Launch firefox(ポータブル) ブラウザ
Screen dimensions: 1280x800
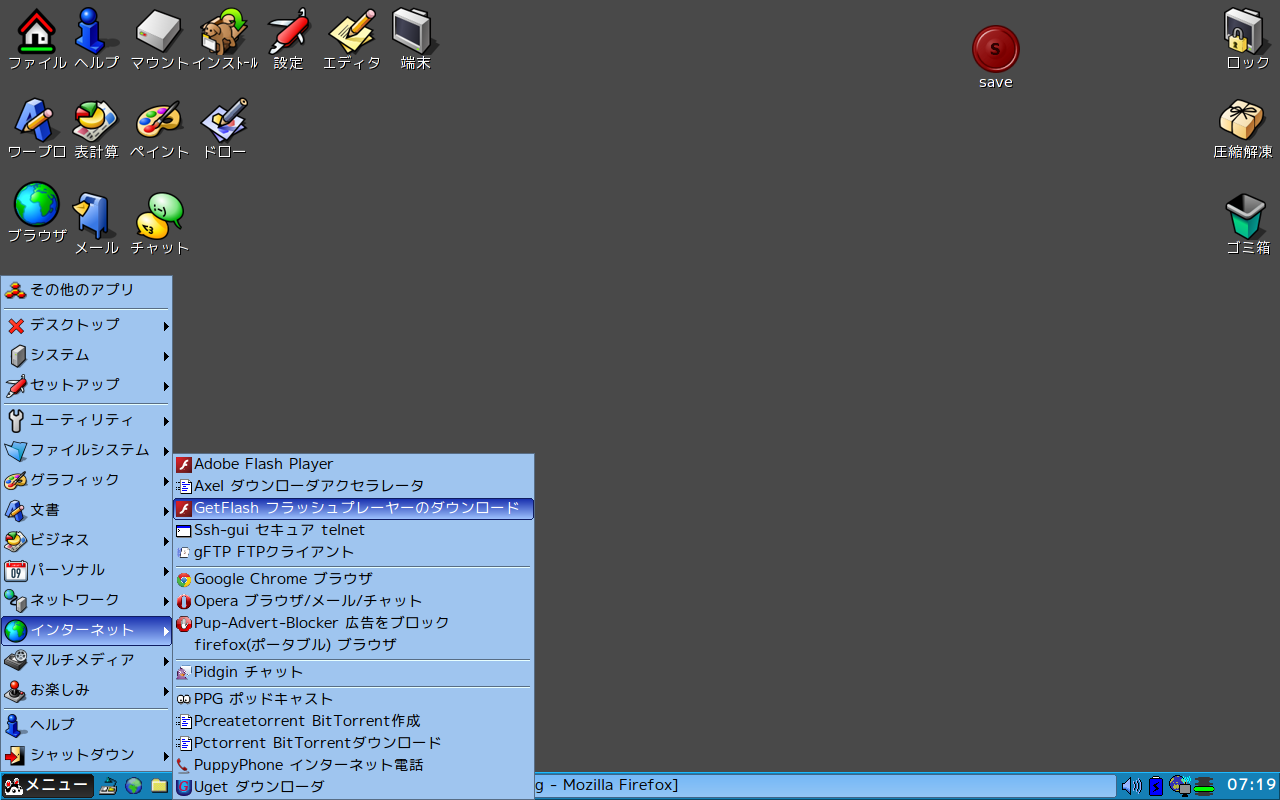tap(354, 645)
